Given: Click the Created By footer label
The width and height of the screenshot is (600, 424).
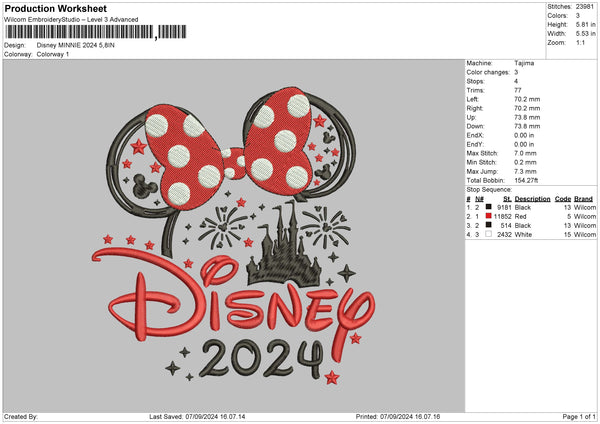Looking at the screenshot, I should [x=21, y=416].
